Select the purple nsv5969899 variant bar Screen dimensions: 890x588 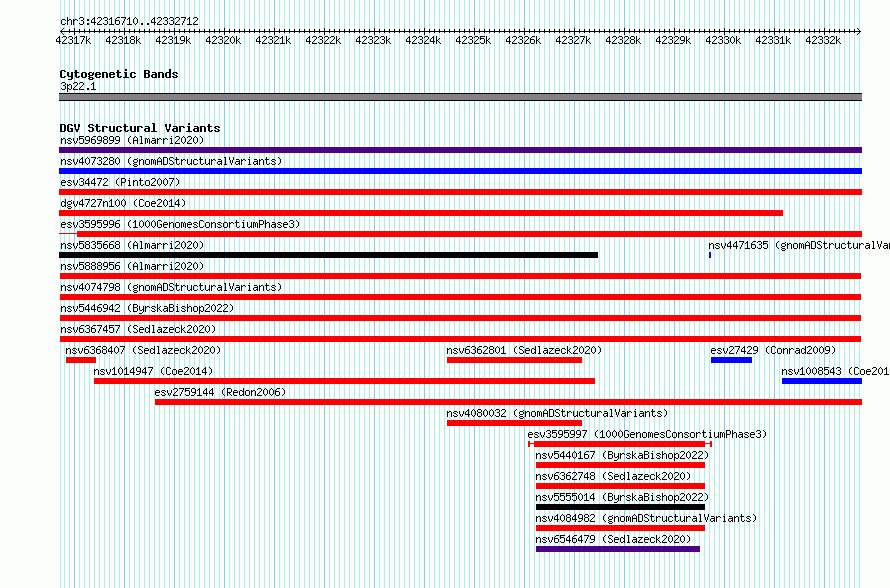460,150
